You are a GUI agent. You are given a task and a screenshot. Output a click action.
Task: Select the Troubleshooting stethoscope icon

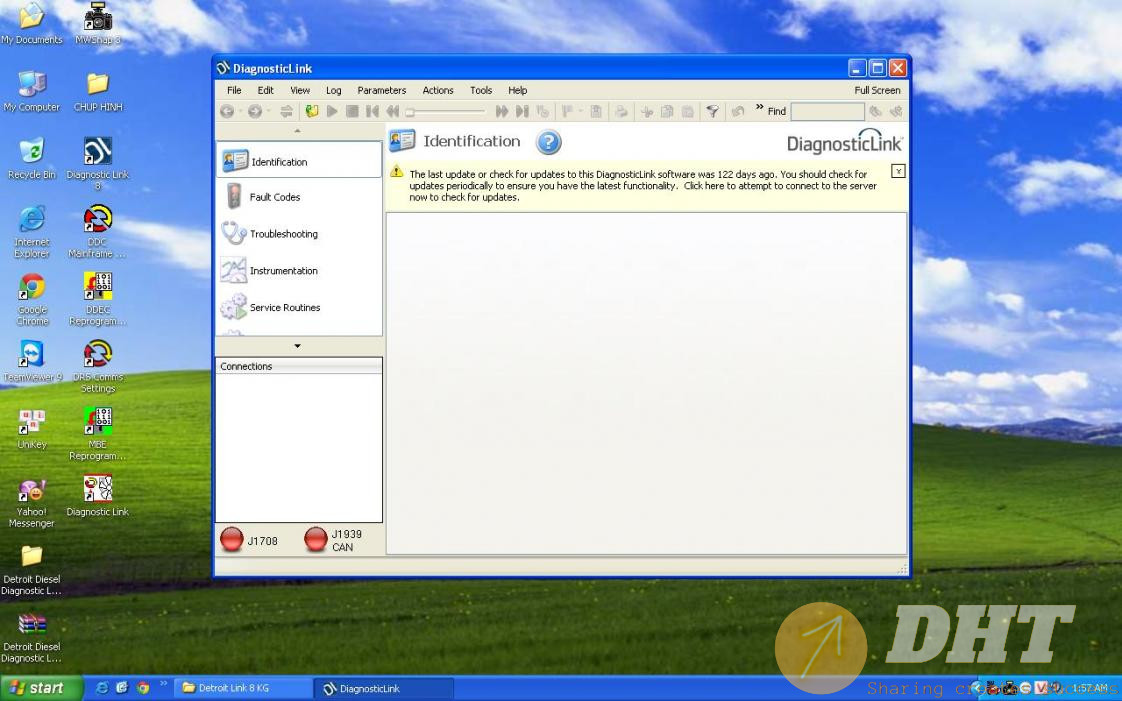click(234, 233)
